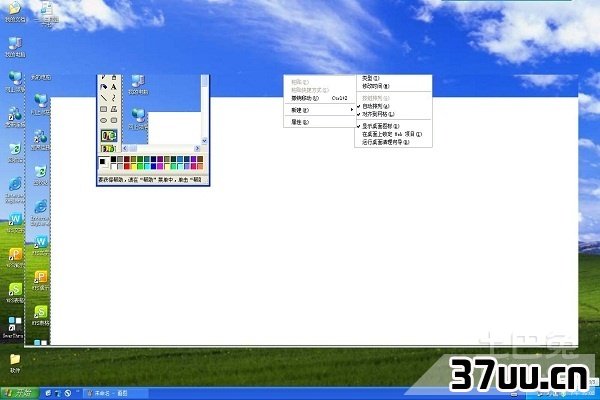600x400 pixels.
Task: Choose the opaque draw option (upper box)
Action: point(109,135)
